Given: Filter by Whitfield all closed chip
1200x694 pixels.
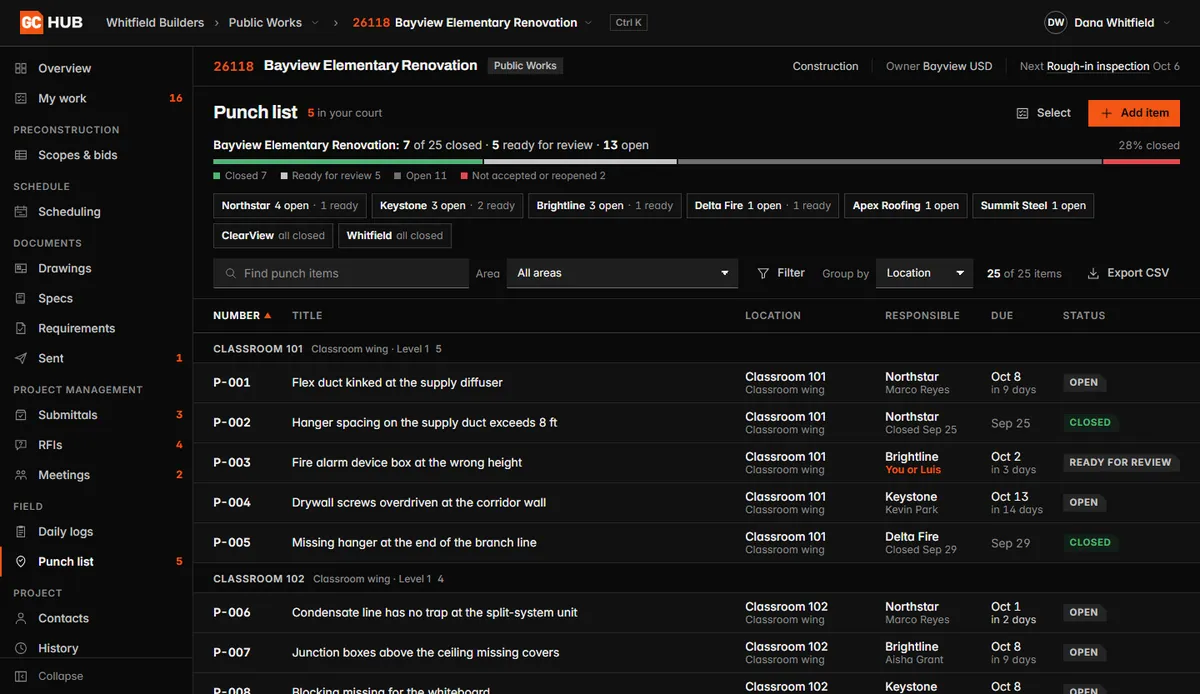Looking at the screenshot, I should (x=395, y=236).
